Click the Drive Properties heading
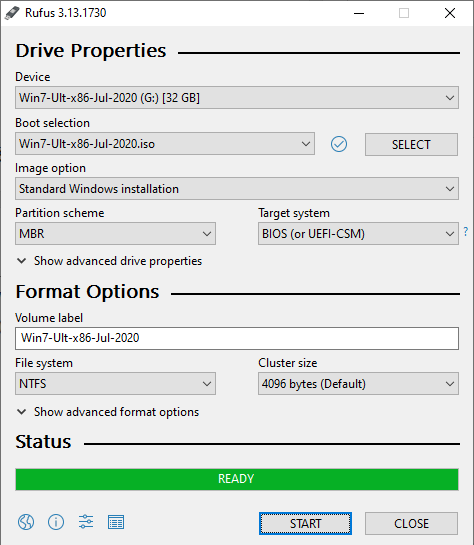The image size is (474, 545). 91,51
